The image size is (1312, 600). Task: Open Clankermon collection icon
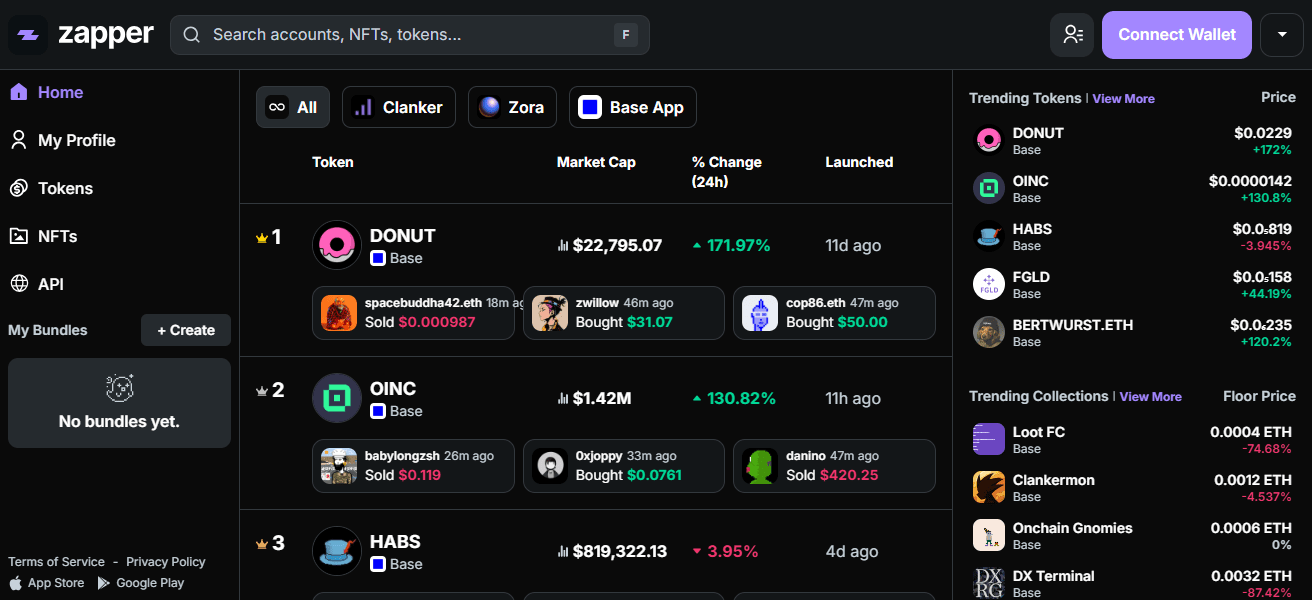(x=989, y=487)
